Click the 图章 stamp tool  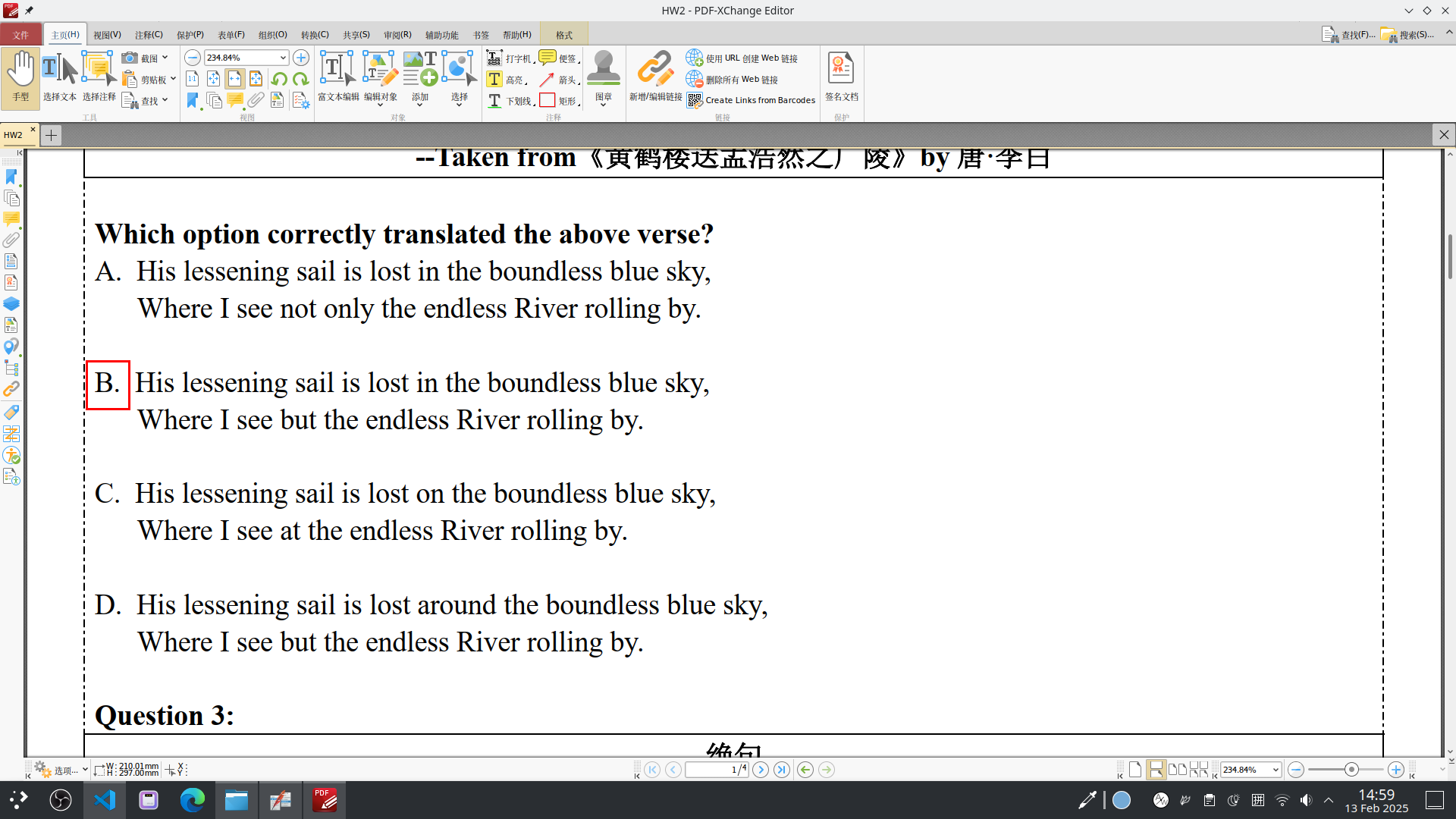click(x=604, y=72)
